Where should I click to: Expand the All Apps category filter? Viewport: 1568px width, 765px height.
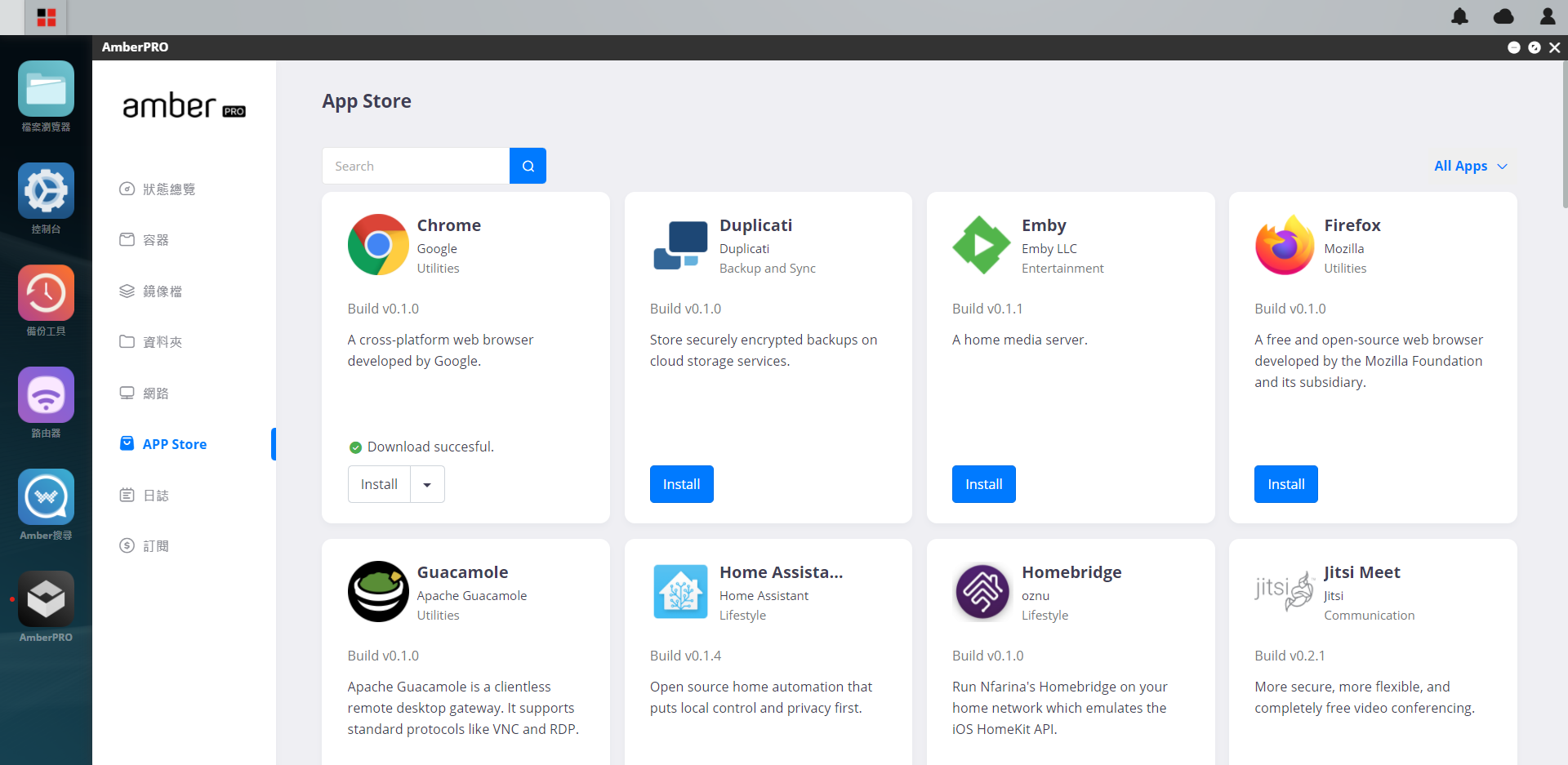(1471, 166)
